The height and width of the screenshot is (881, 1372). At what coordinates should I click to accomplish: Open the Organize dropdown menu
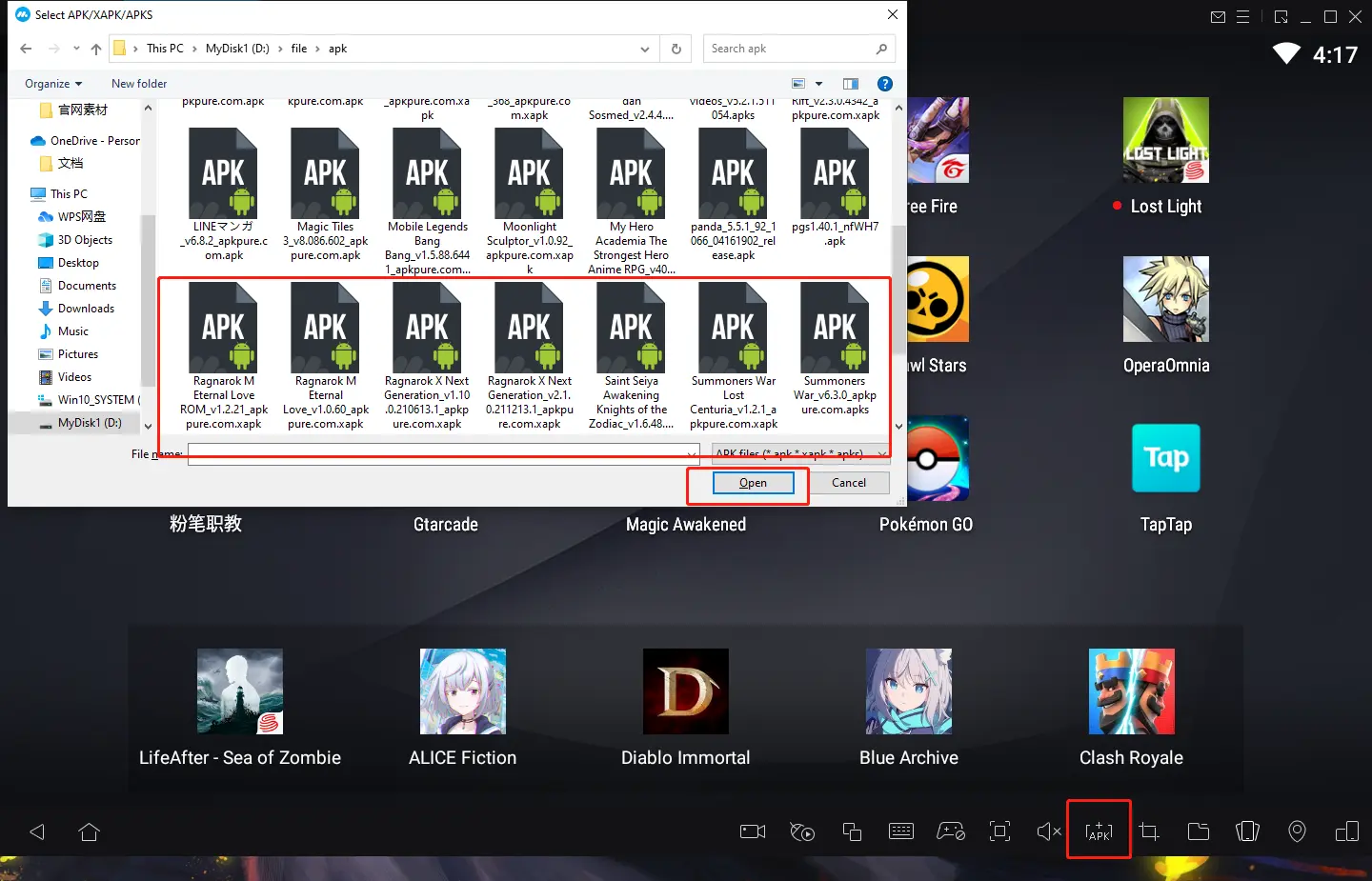tap(53, 84)
